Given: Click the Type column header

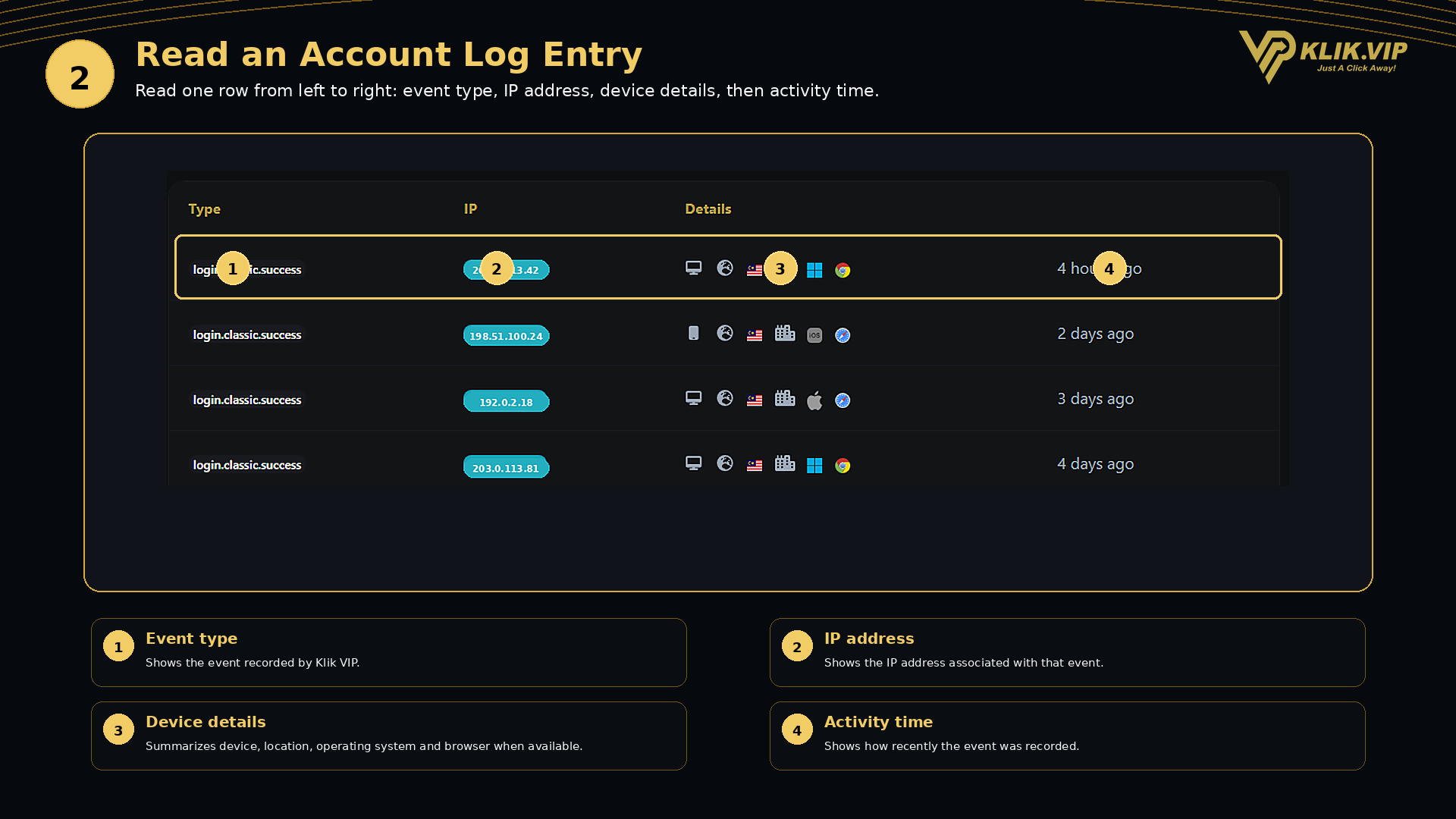Looking at the screenshot, I should pyautogui.click(x=204, y=209).
